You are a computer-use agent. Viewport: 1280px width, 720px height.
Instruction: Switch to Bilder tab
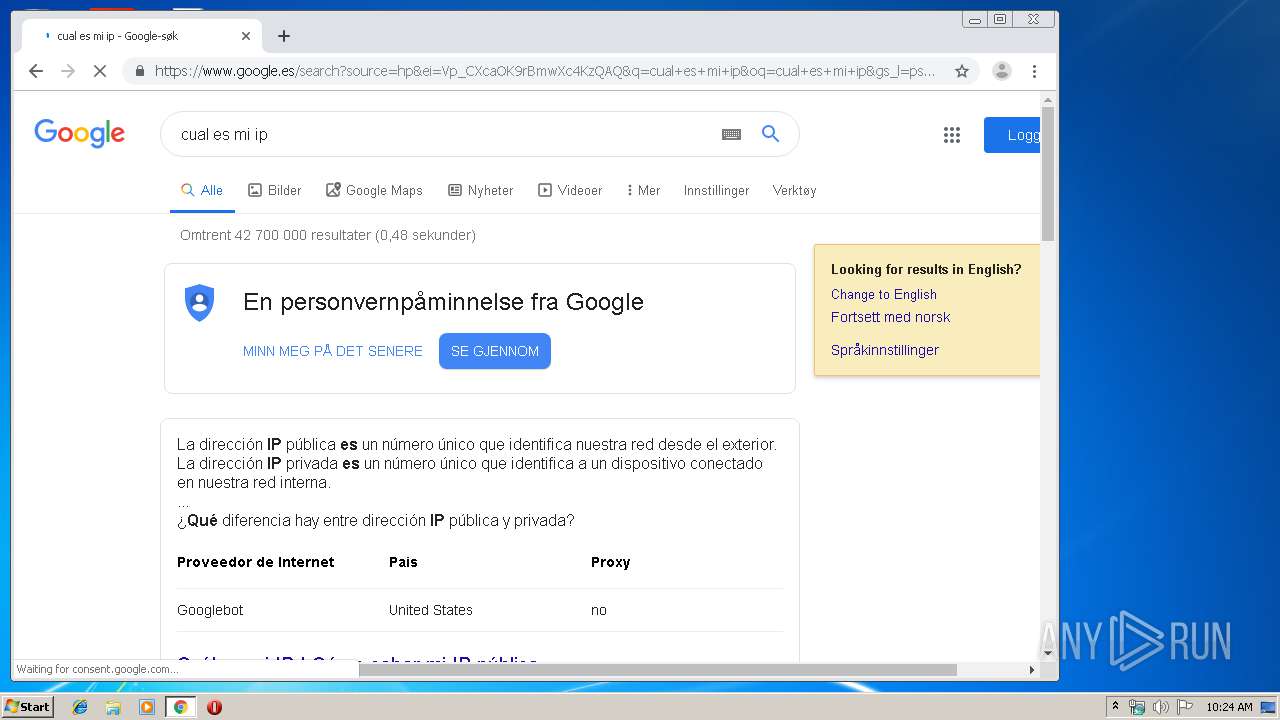click(275, 190)
